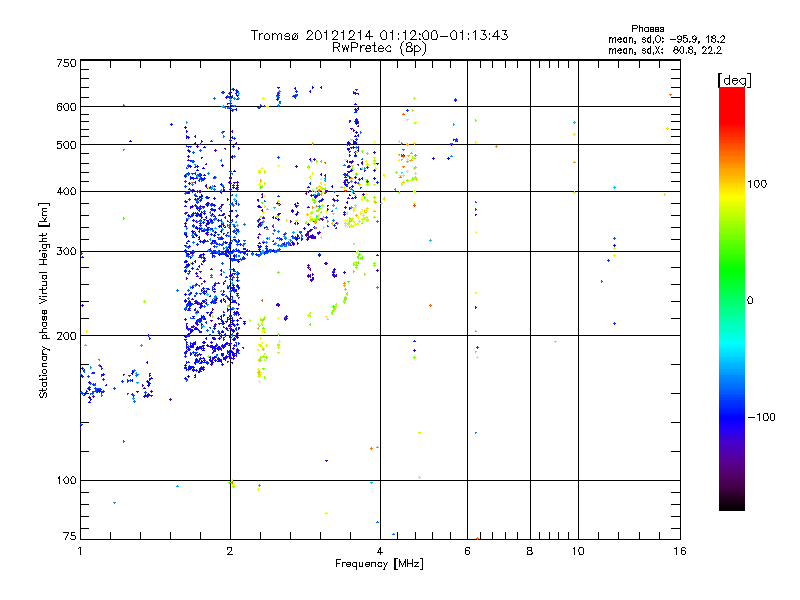Image resolution: width=800 pixels, height=600 pixels.
Task: Click the 'Phases' header text
Action: (647, 29)
